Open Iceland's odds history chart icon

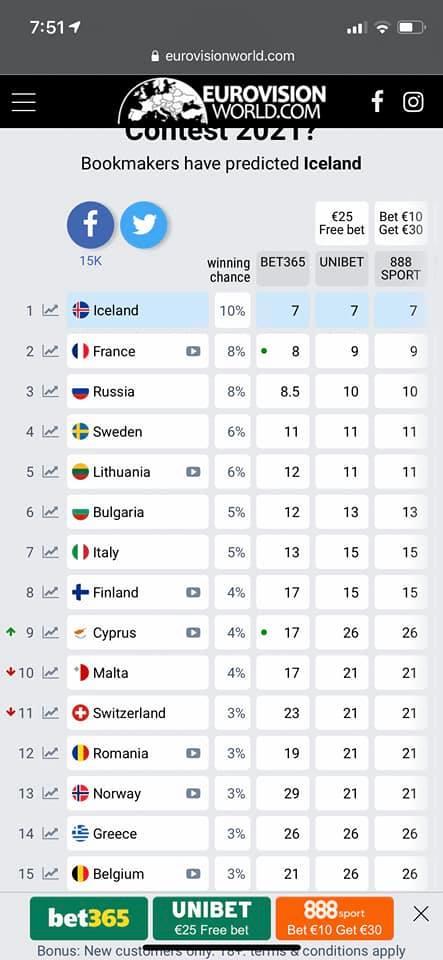pos(51,310)
